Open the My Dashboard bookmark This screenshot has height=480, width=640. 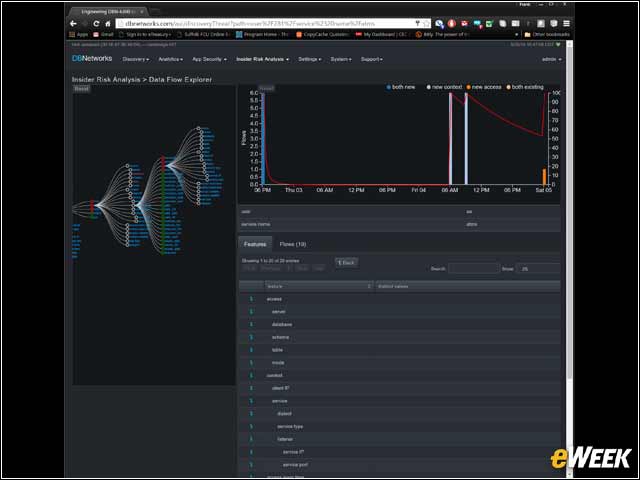coord(381,35)
